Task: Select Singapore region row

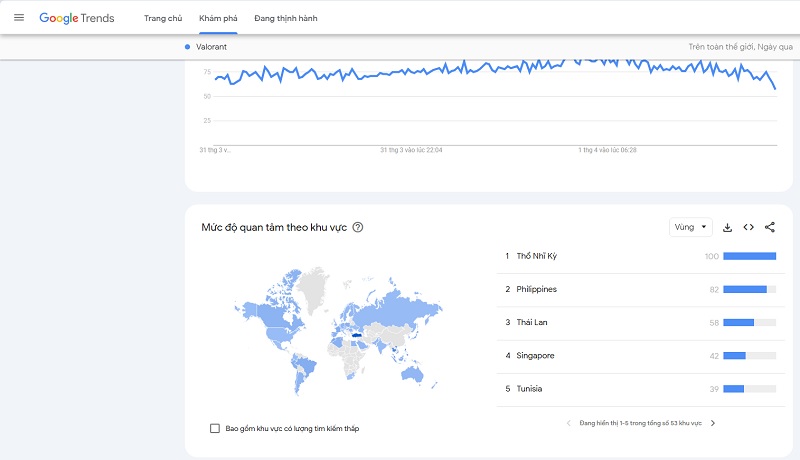Action: tap(641, 355)
